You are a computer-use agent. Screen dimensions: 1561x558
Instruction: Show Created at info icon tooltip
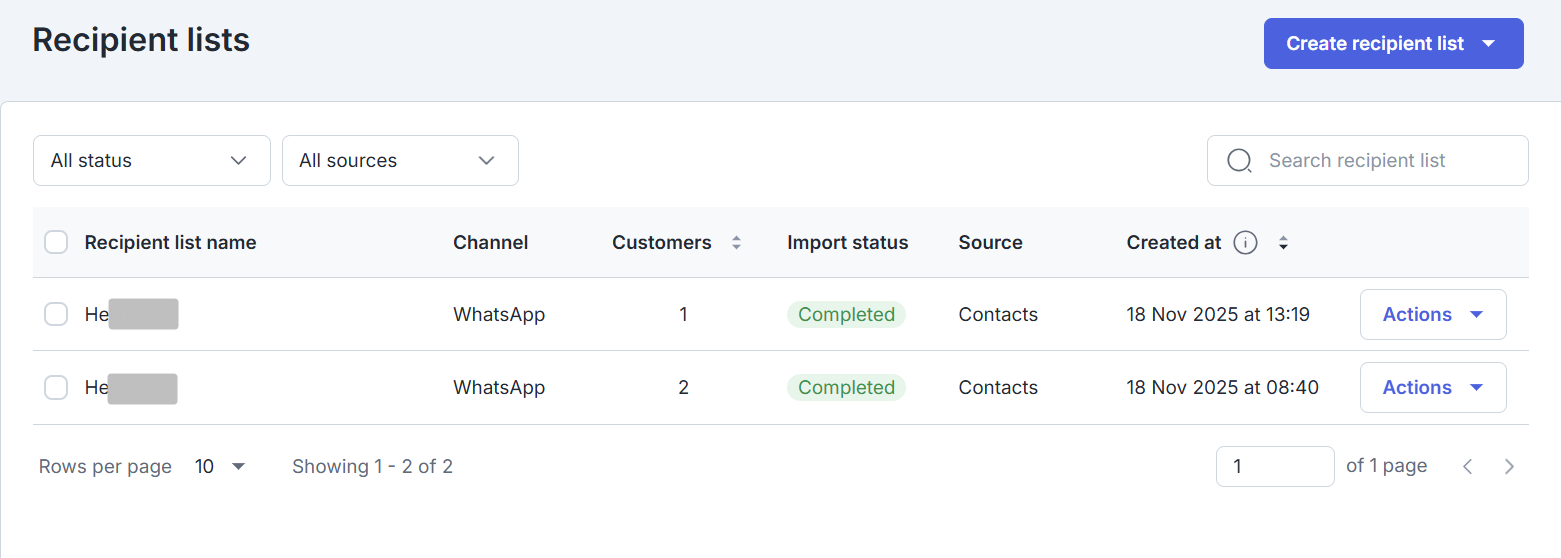[1245, 242]
